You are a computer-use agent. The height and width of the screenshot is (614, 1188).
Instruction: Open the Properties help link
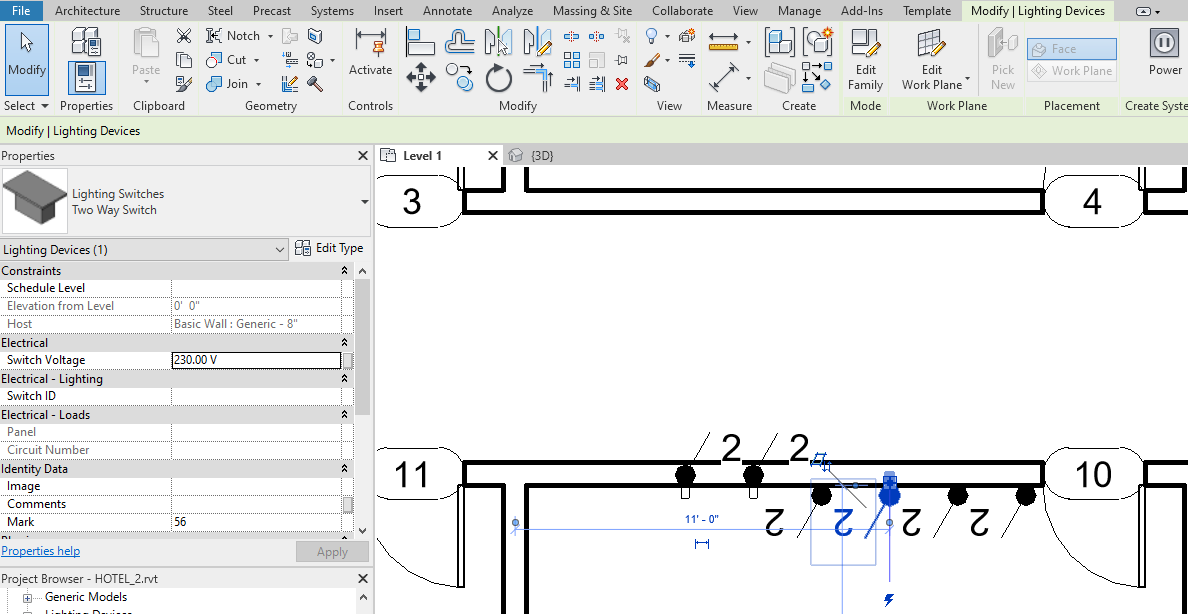40,550
